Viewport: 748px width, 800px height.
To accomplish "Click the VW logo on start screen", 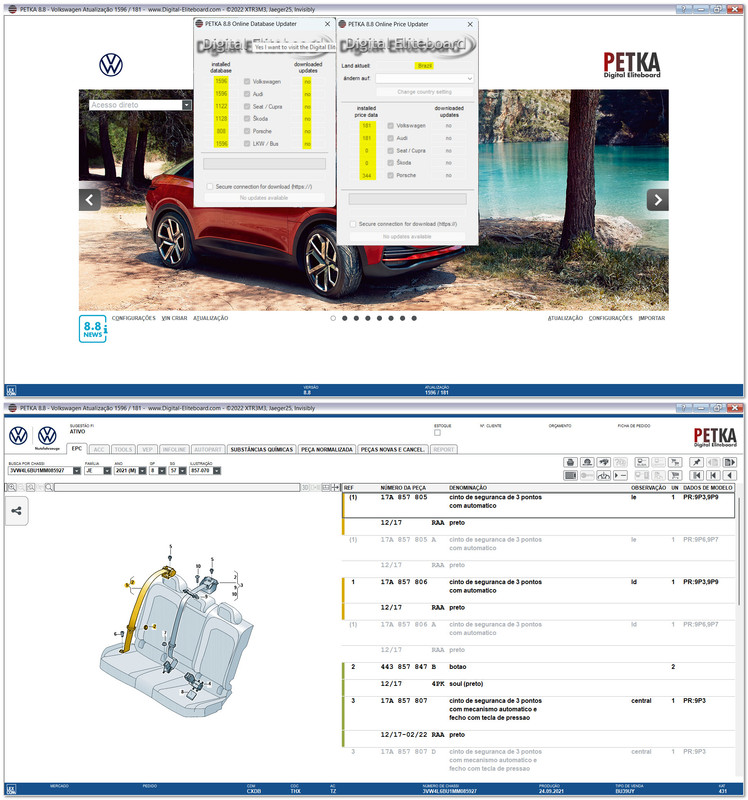I will 111,65.
